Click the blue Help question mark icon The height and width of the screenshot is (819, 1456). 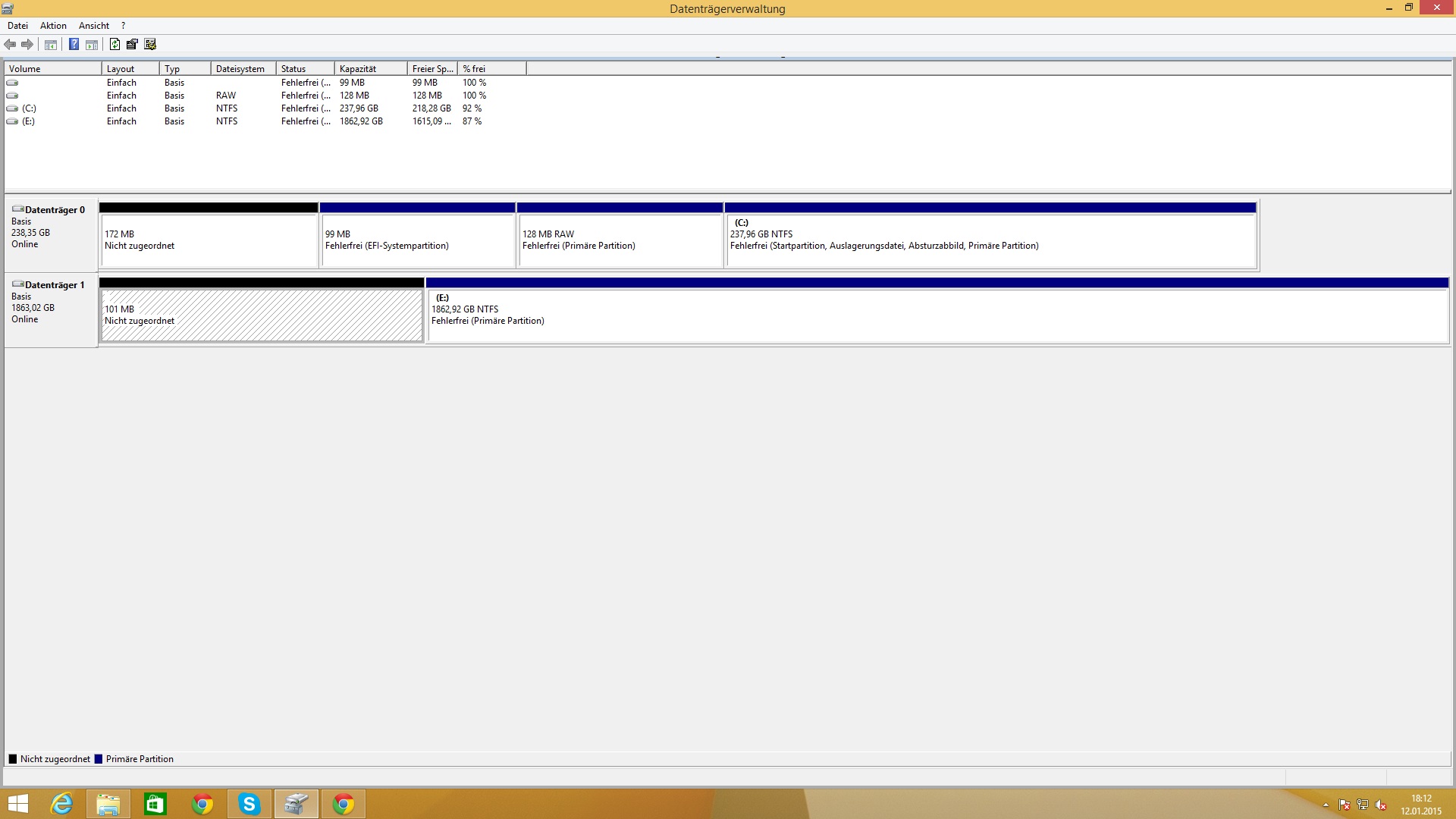pyautogui.click(x=74, y=44)
